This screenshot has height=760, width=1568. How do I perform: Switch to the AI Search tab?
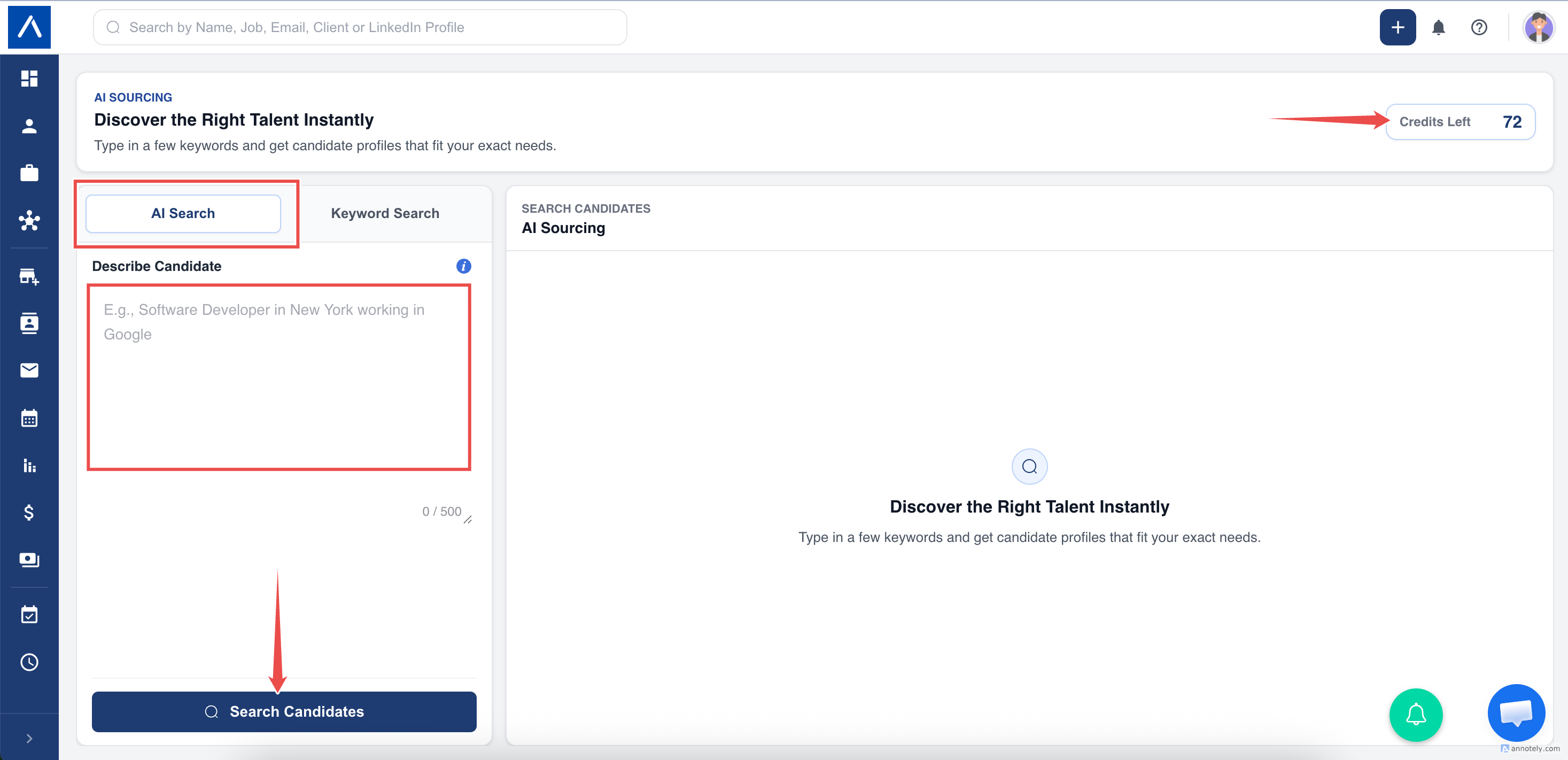click(183, 213)
